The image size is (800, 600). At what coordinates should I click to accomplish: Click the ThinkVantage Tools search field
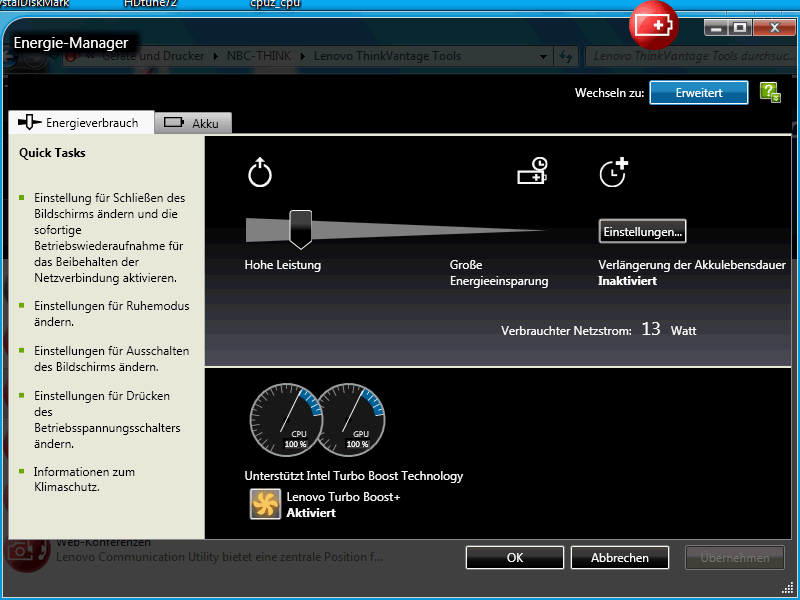point(690,56)
